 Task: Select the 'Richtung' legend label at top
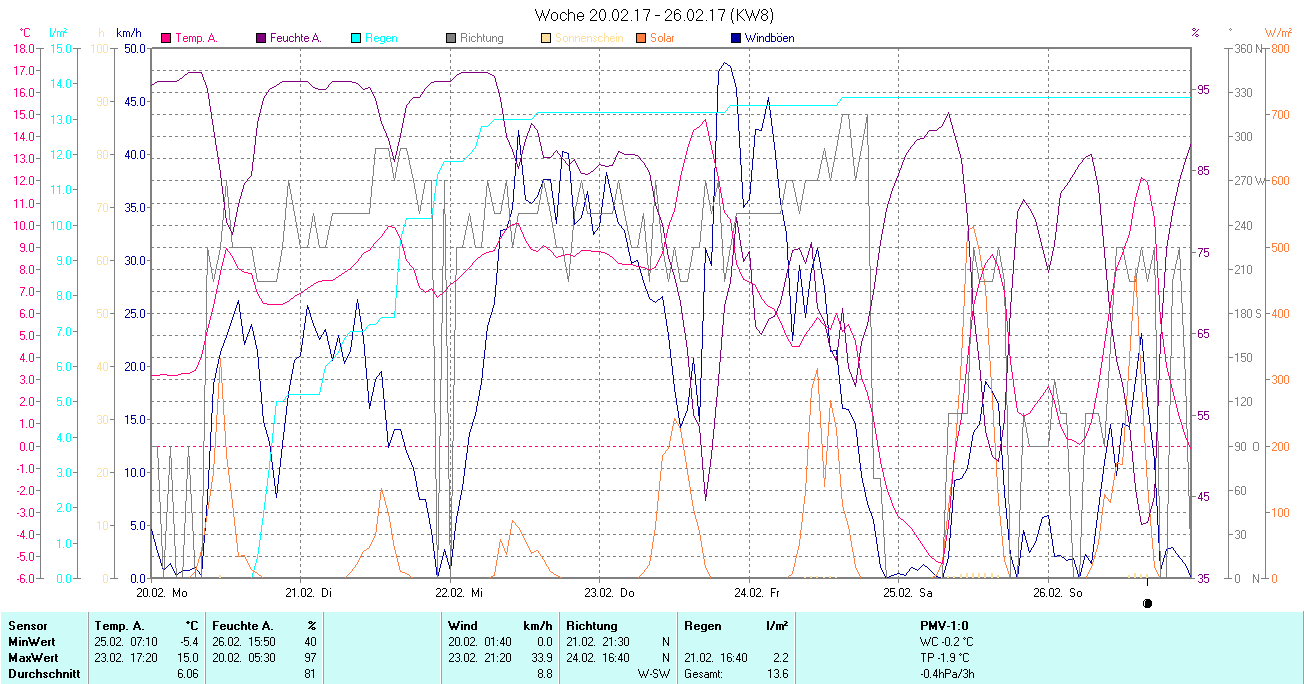tap(482, 38)
